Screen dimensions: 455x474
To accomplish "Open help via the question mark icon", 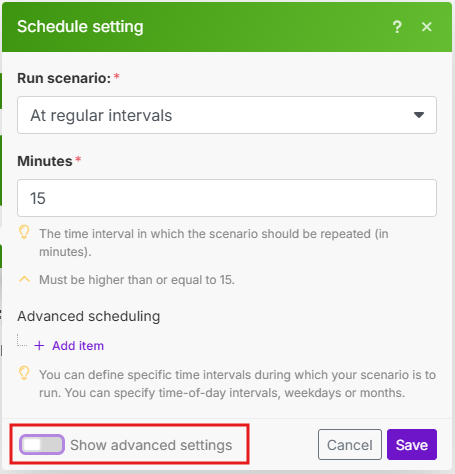I will point(397,27).
